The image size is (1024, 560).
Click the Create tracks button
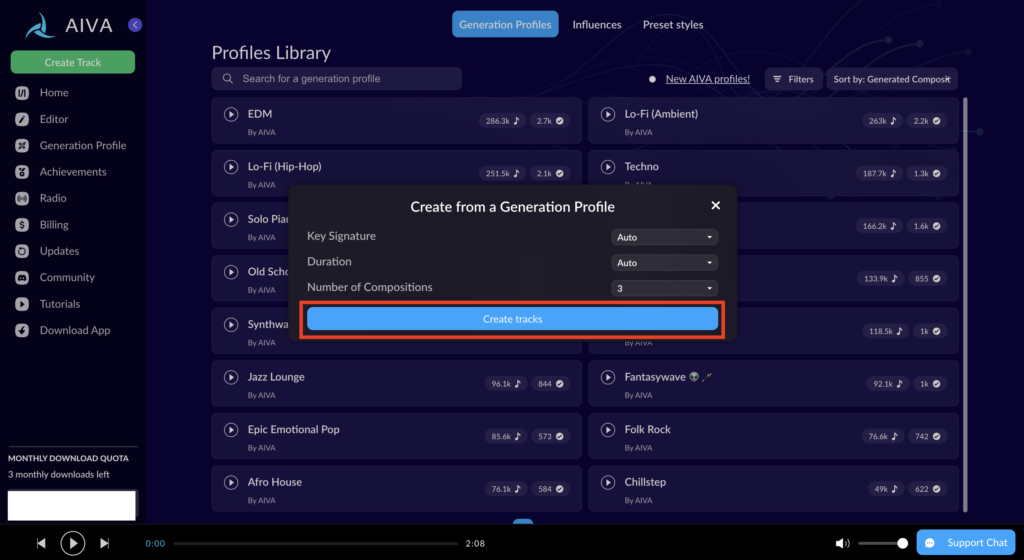click(512, 319)
